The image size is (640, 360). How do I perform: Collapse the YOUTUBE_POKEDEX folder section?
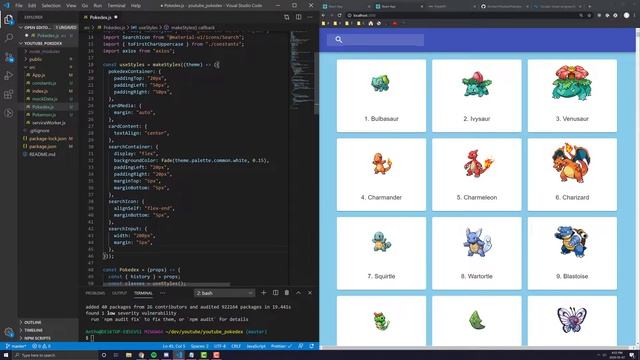click(48, 43)
